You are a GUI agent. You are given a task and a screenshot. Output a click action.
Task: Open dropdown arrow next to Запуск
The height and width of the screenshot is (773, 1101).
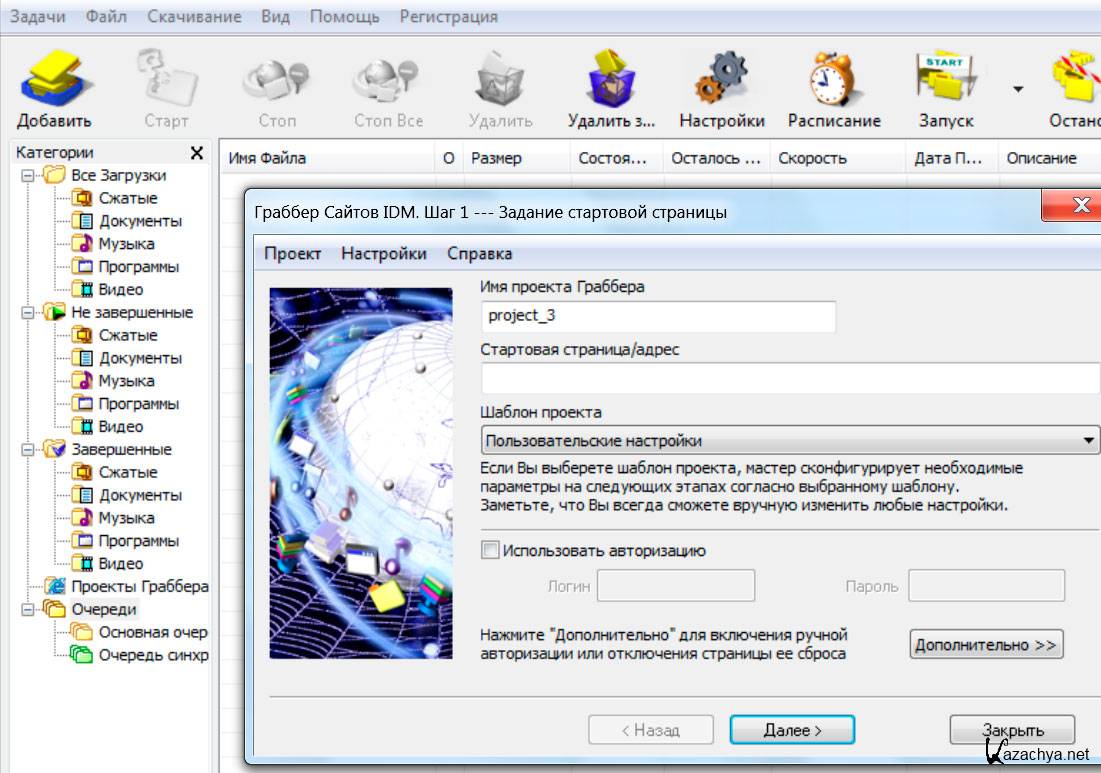(x=1018, y=90)
